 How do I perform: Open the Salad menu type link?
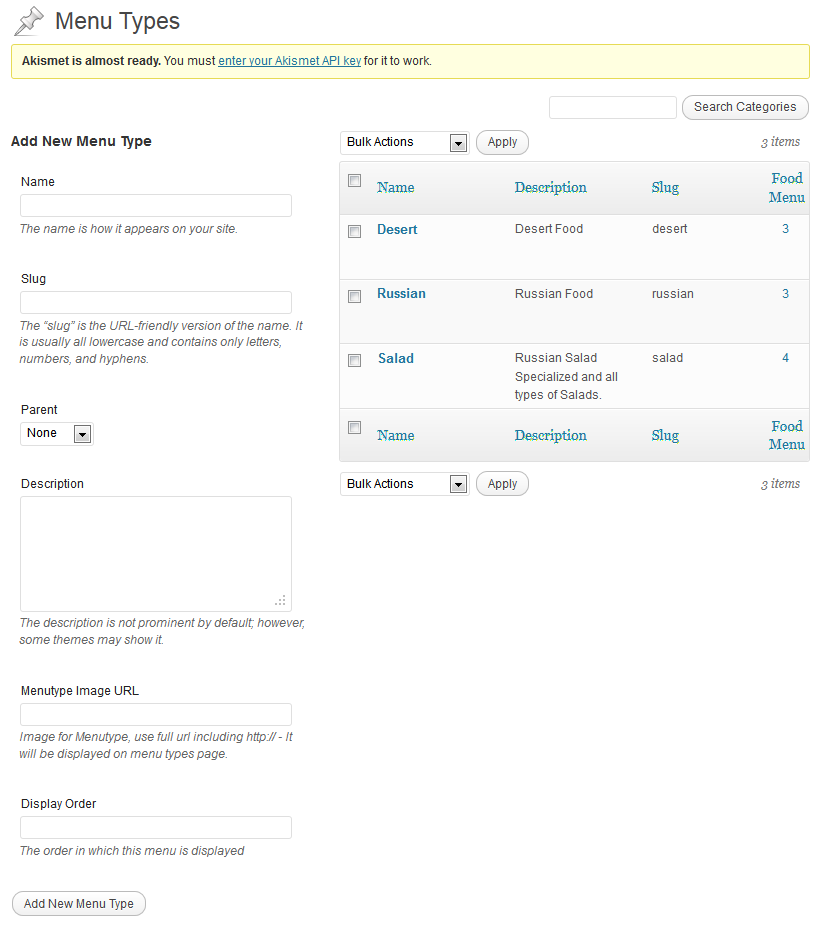point(396,359)
